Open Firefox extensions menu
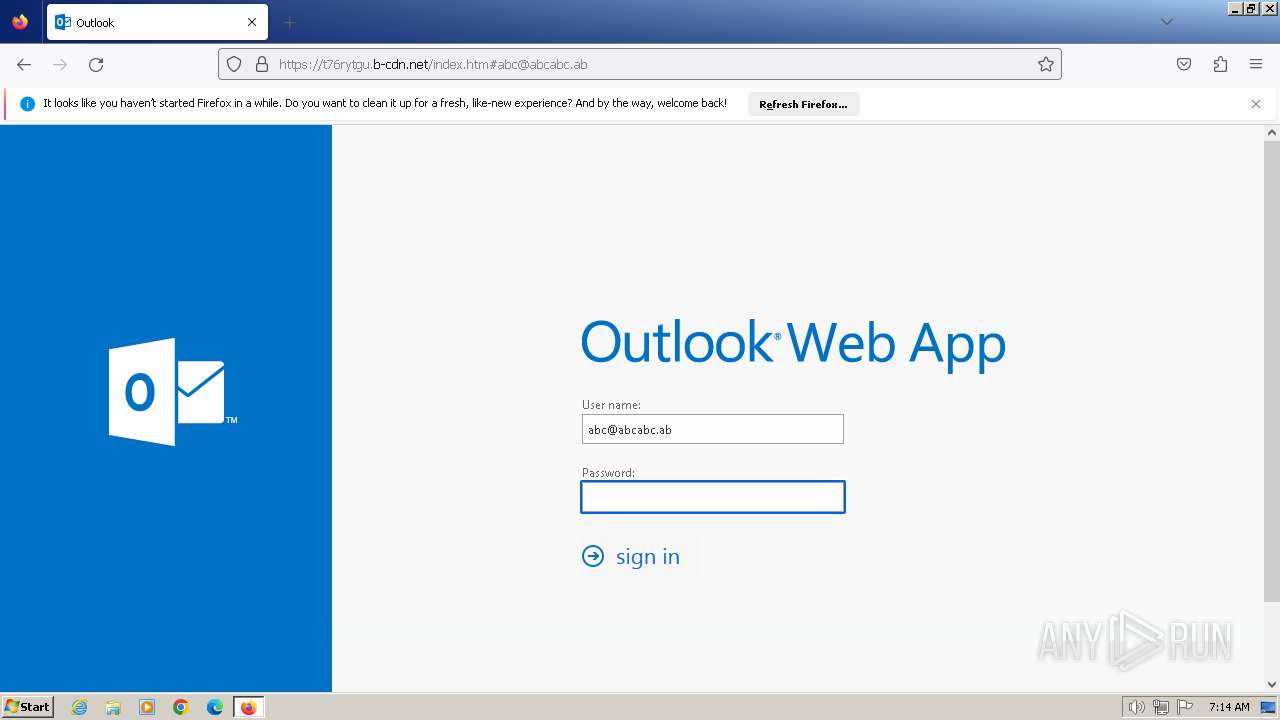The width and height of the screenshot is (1280, 720). [x=1220, y=64]
